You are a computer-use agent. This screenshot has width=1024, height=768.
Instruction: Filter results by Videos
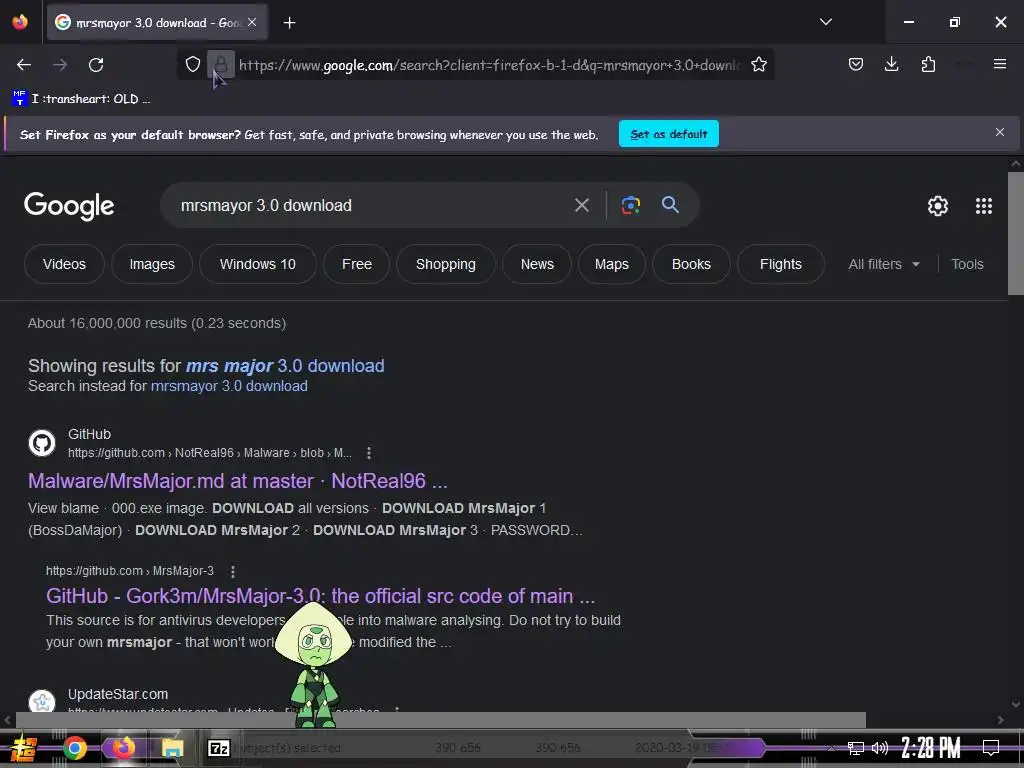click(x=64, y=264)
